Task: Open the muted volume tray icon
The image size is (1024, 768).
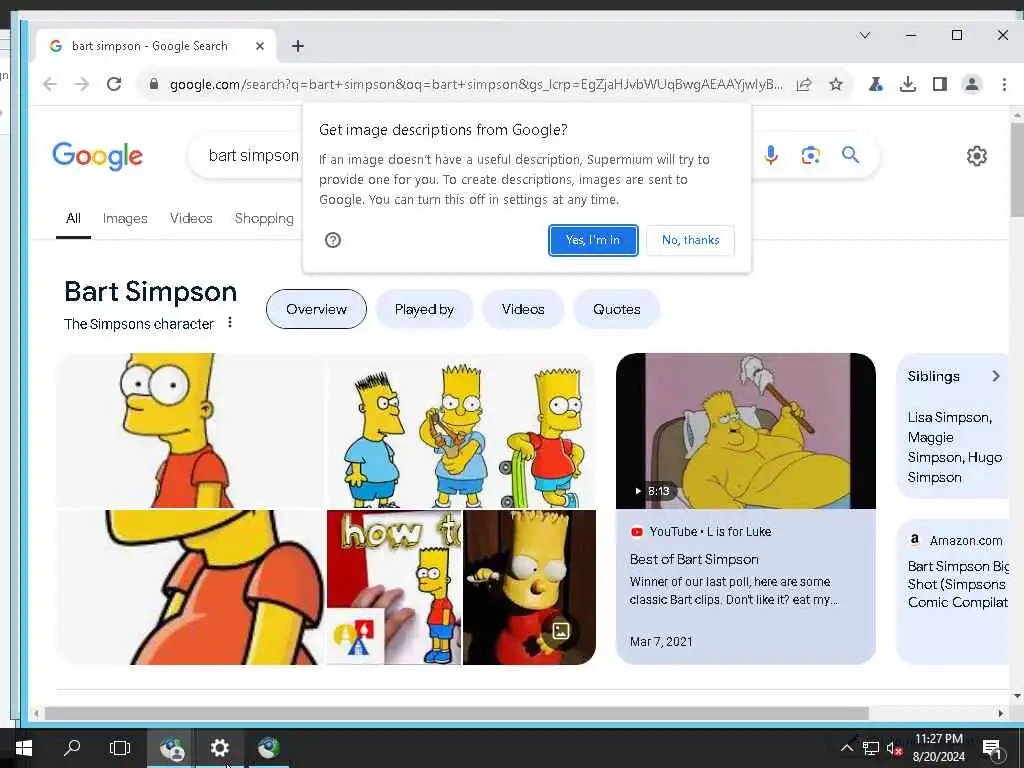Action: coord(895,748)
